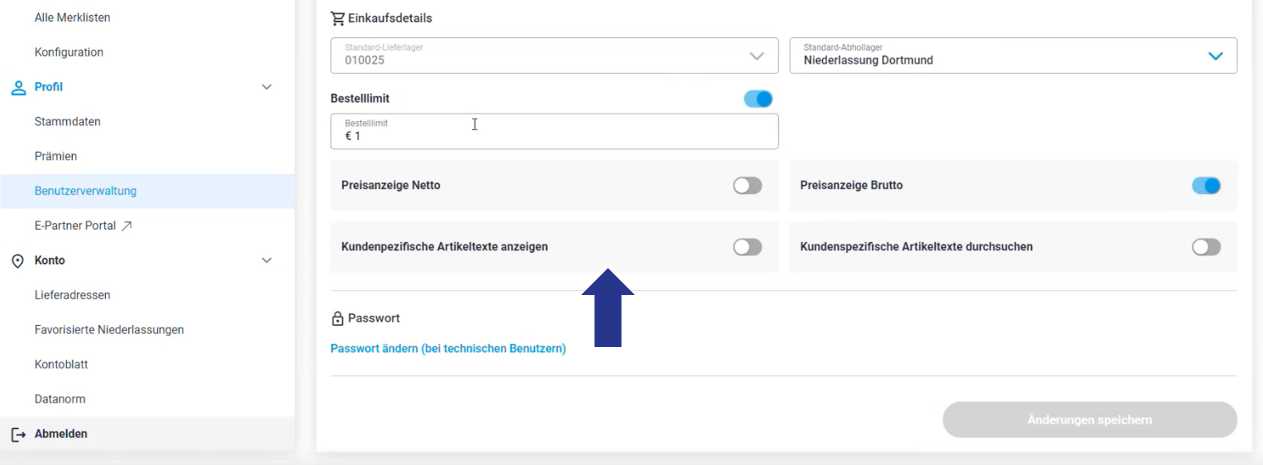The height and width of the screenshot is (465, 1263).
Task: Click the external link icon beside E-Partner Portal
Action: pos(127,226)
